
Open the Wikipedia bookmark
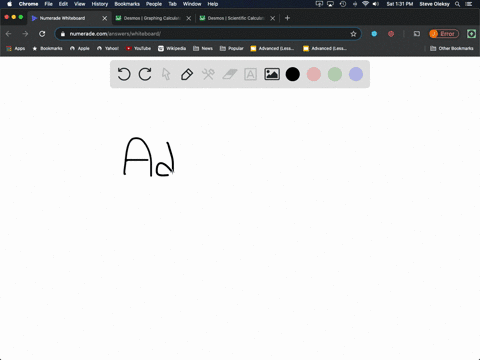172,48
